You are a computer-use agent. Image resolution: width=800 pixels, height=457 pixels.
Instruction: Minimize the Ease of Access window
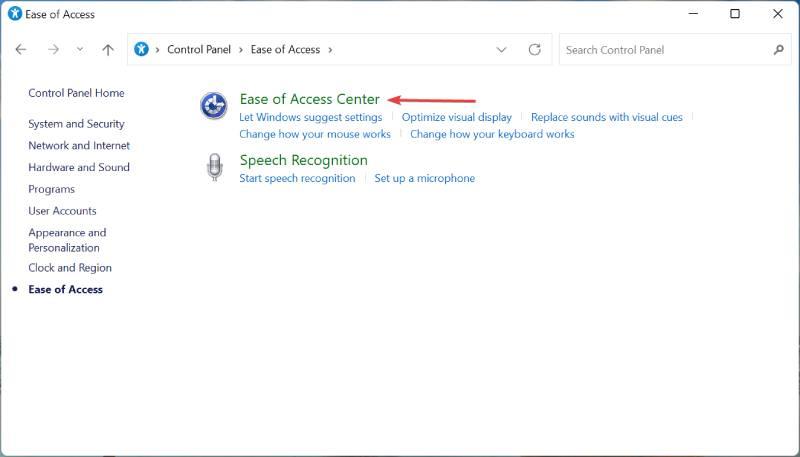(x=693, y=14)
